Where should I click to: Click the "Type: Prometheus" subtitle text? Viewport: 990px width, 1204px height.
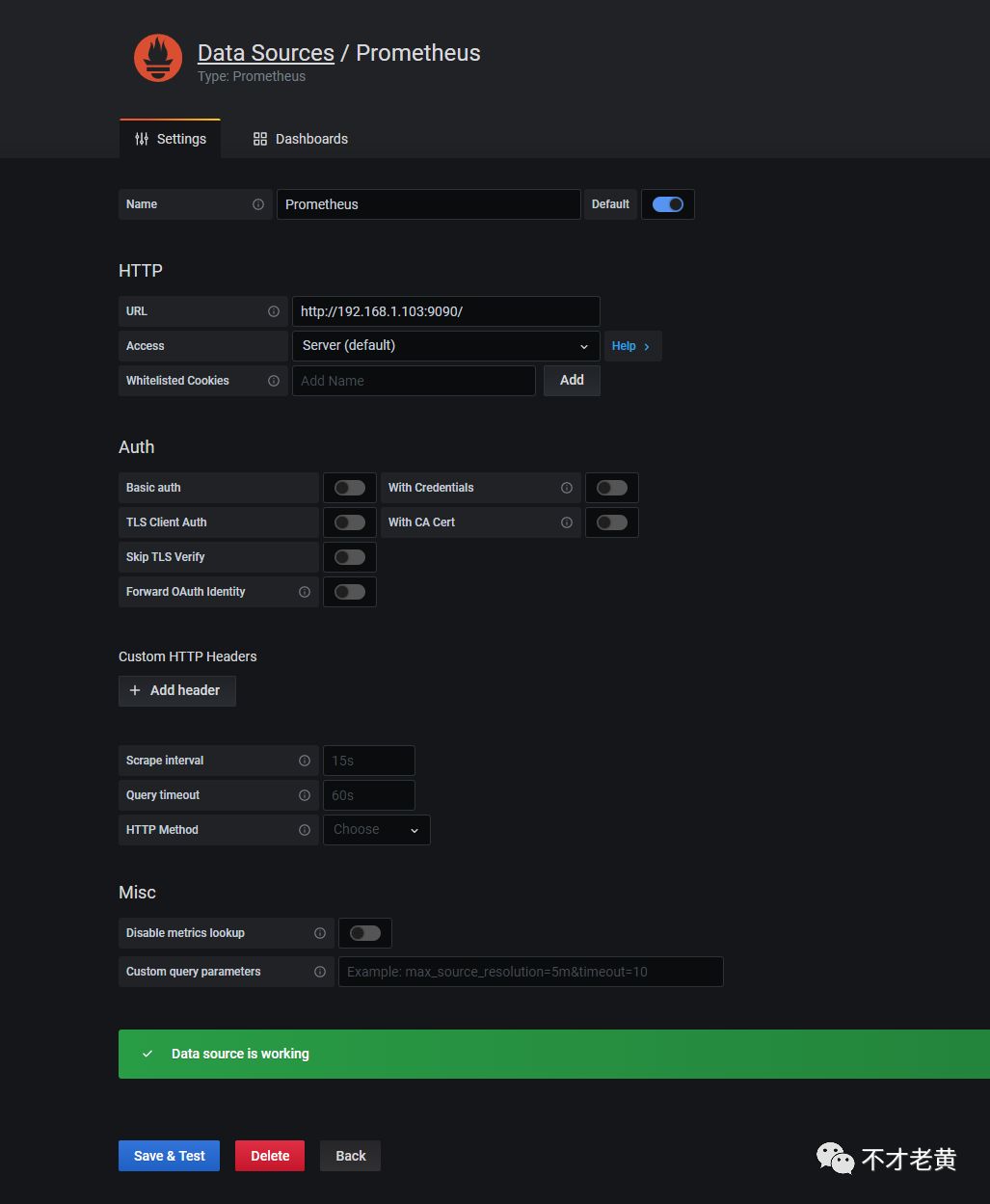click(252, 77)
